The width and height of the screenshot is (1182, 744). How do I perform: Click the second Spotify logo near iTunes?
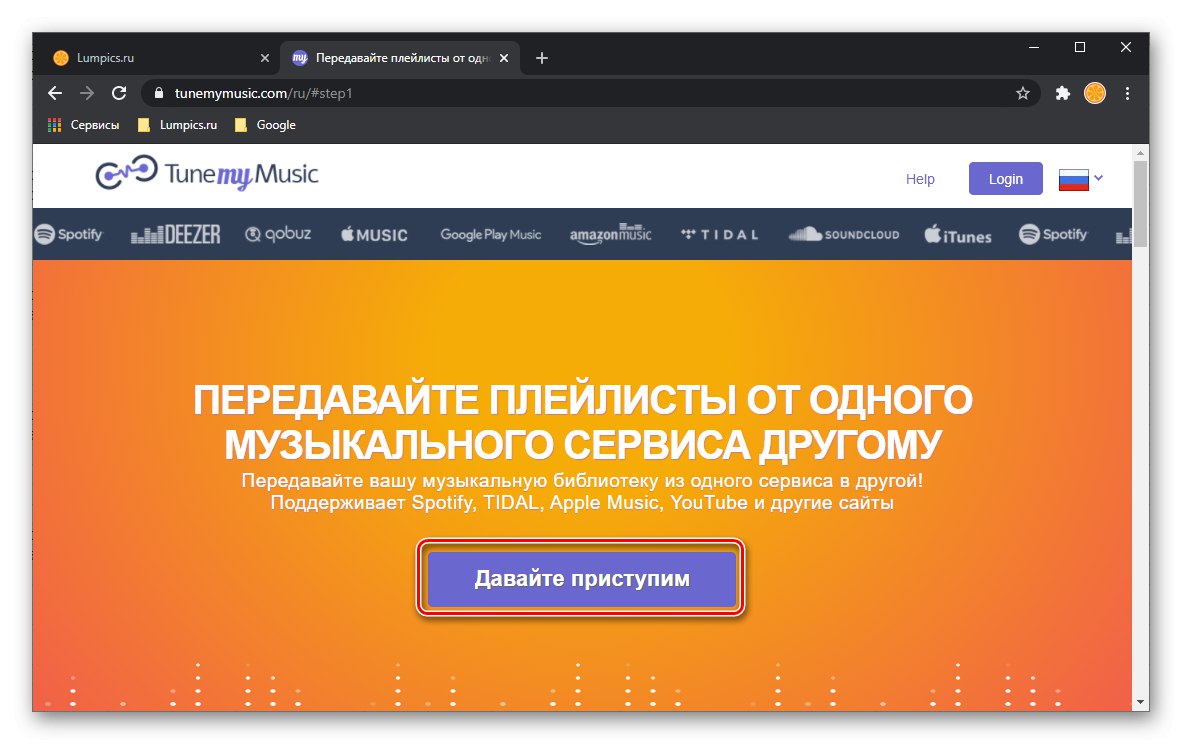1053,234
